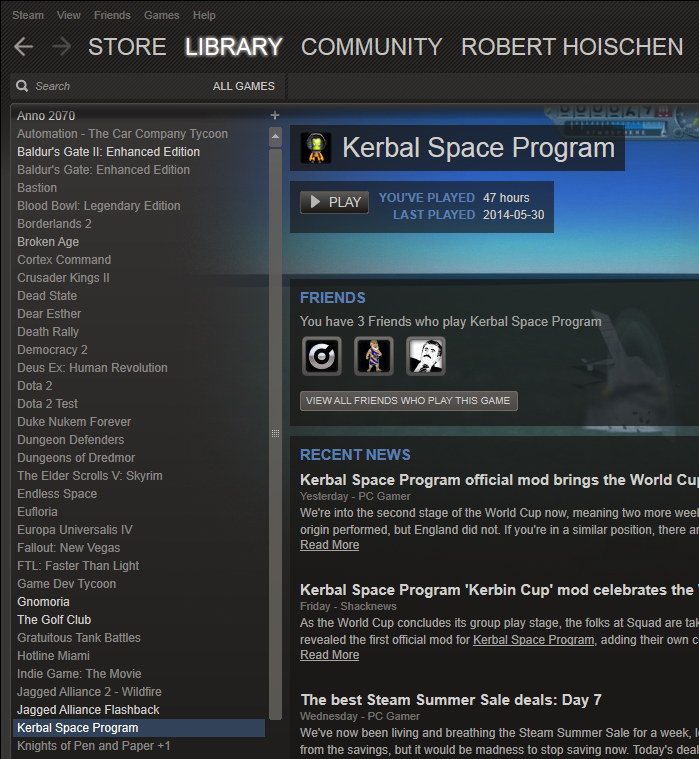This screenshot has height=759, width=699.
Task: Click the game list scroll-up arrow
Action: click(x=275, y=137)
